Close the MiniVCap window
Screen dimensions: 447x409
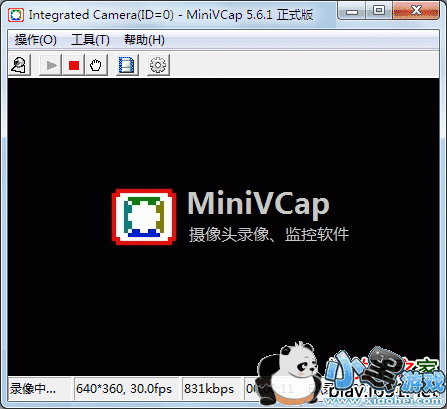[x=416, y=11]
